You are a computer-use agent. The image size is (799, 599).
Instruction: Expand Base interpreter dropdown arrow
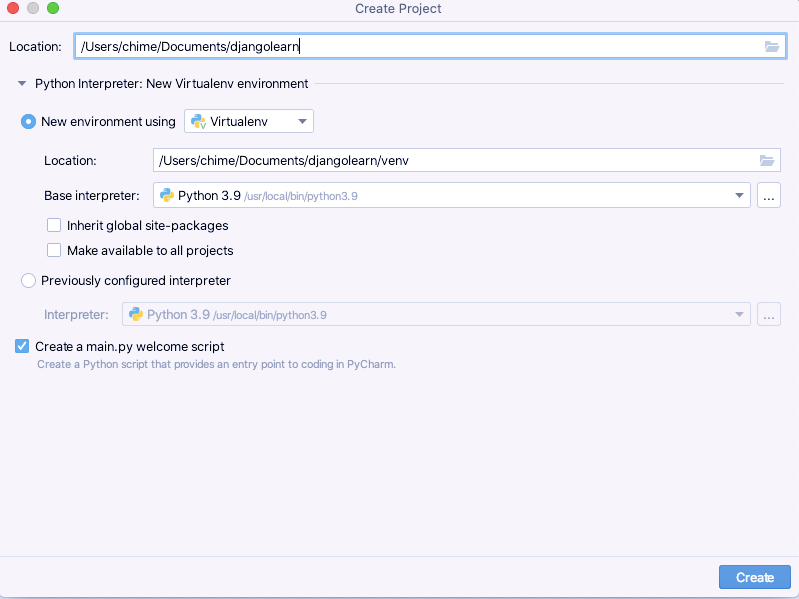(x=739, y=196)
